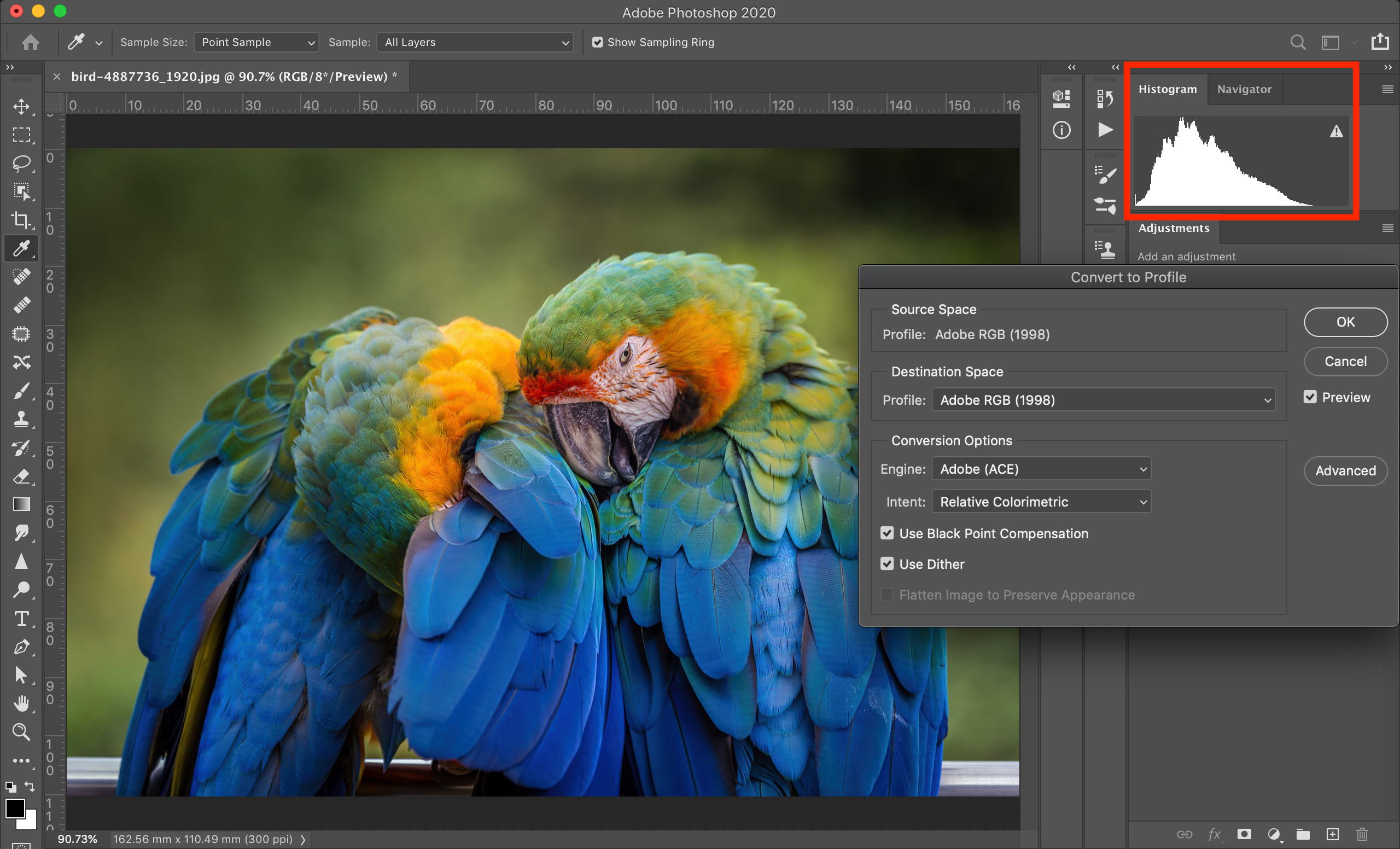Disable Use Black Point Compensation
This screenshot has height=849, width=1400.
tap(887, 533)
